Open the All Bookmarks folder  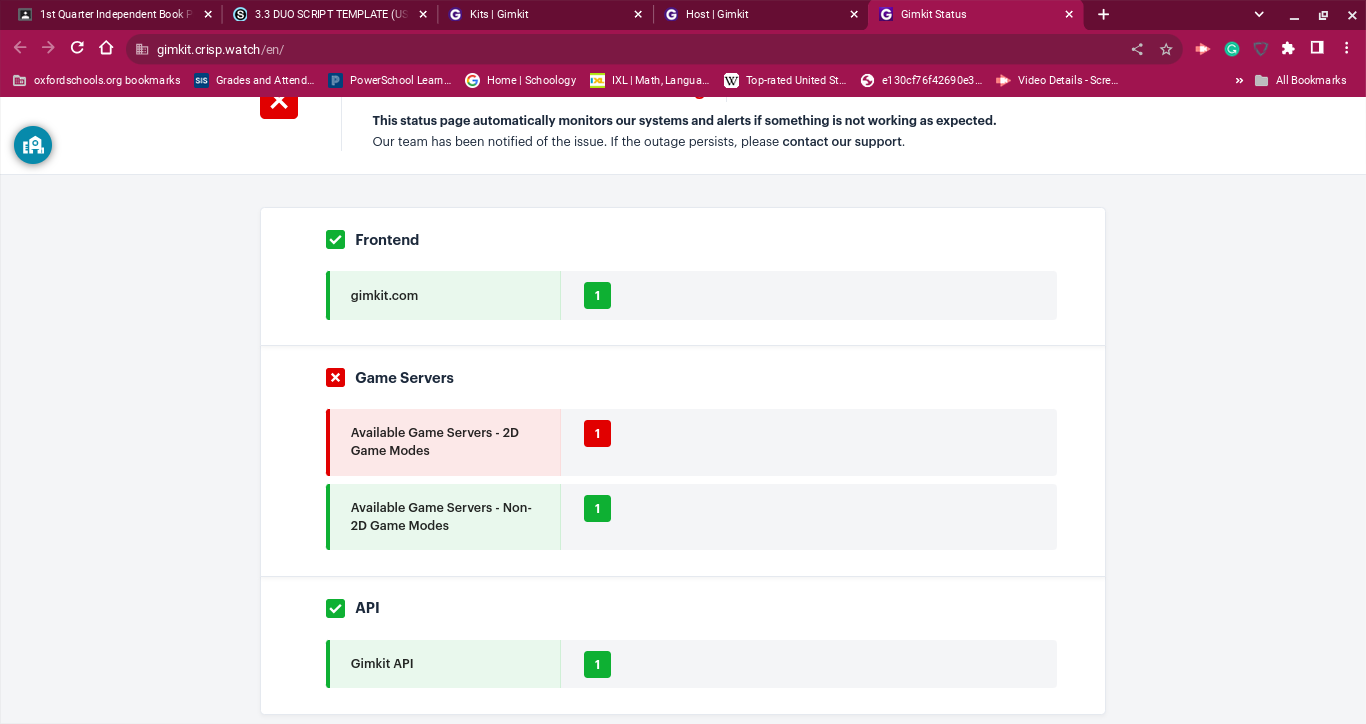coord(1300,80)
